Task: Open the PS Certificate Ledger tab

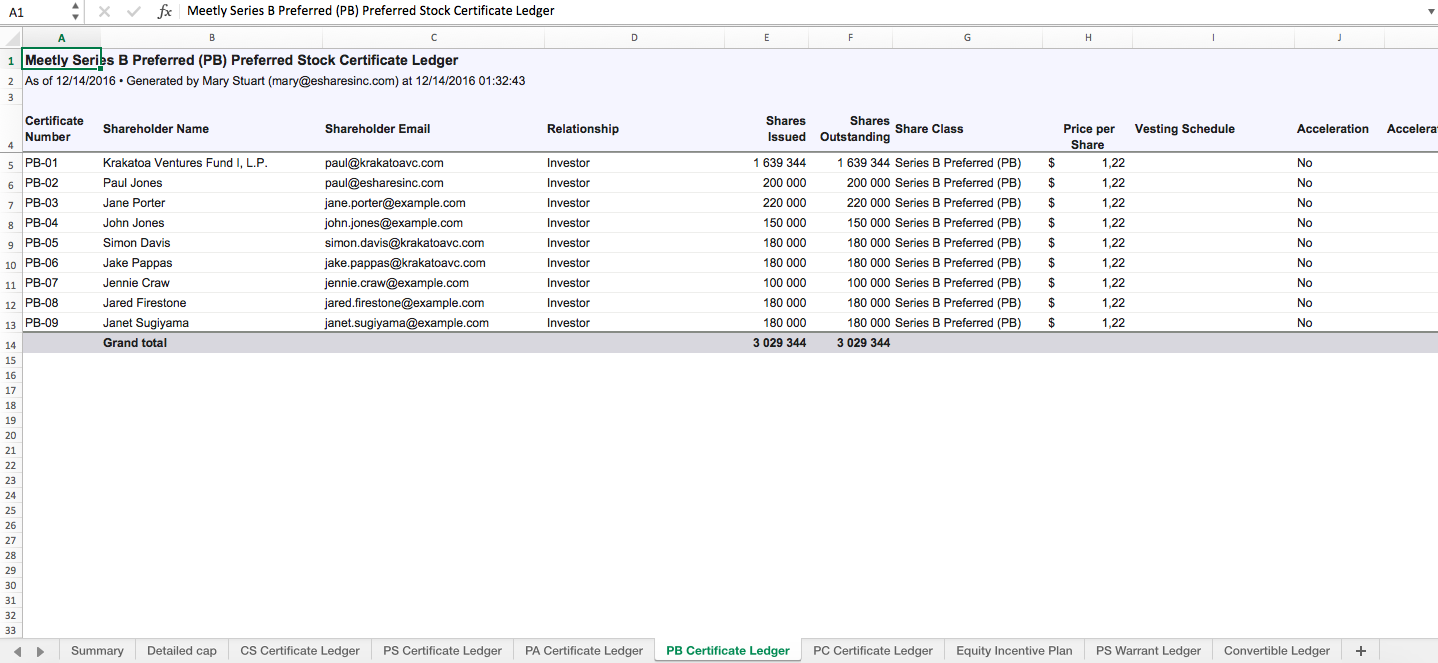Action: 442,650
